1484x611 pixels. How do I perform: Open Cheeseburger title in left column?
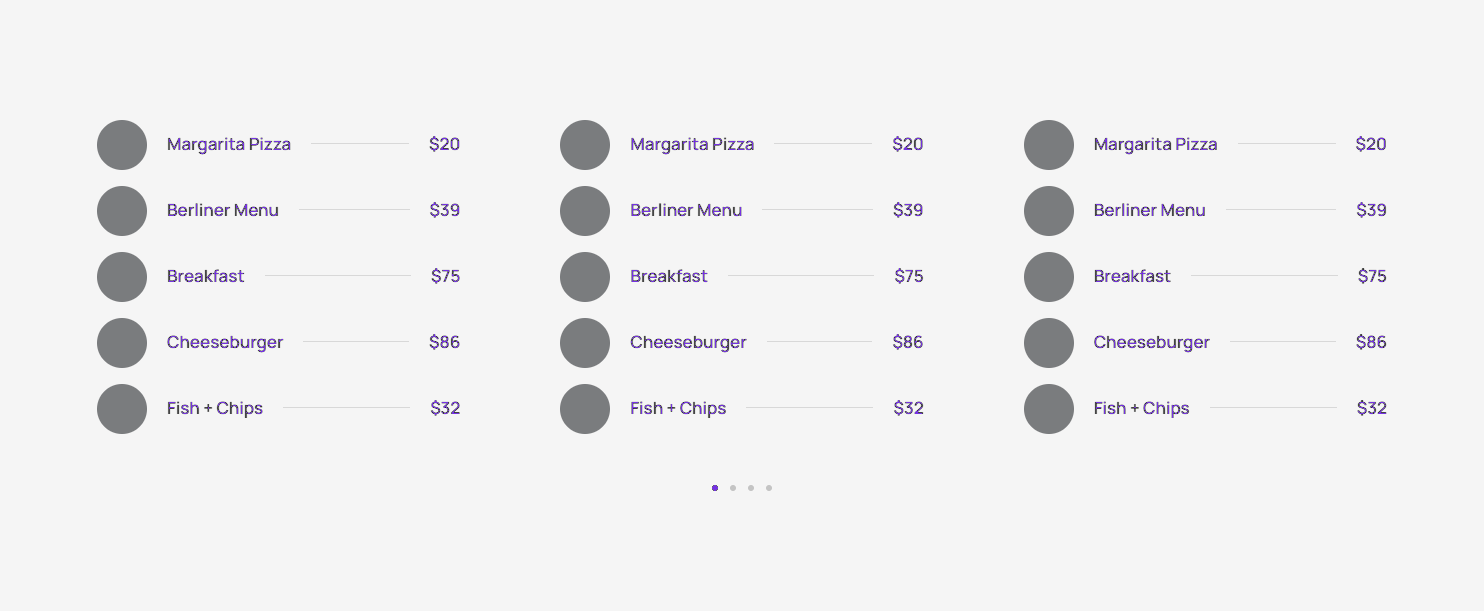225,342
